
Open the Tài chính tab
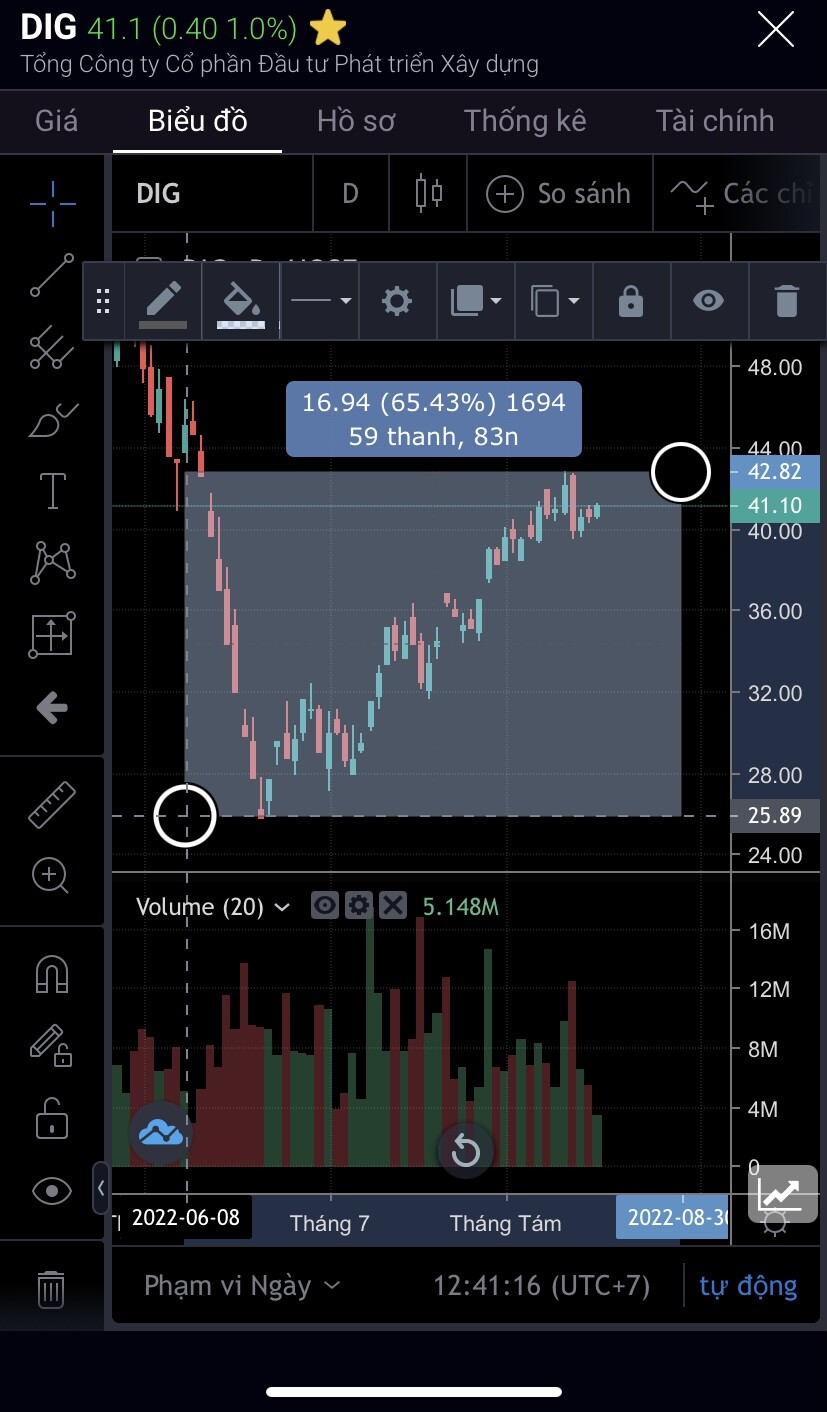click(715, 121)
